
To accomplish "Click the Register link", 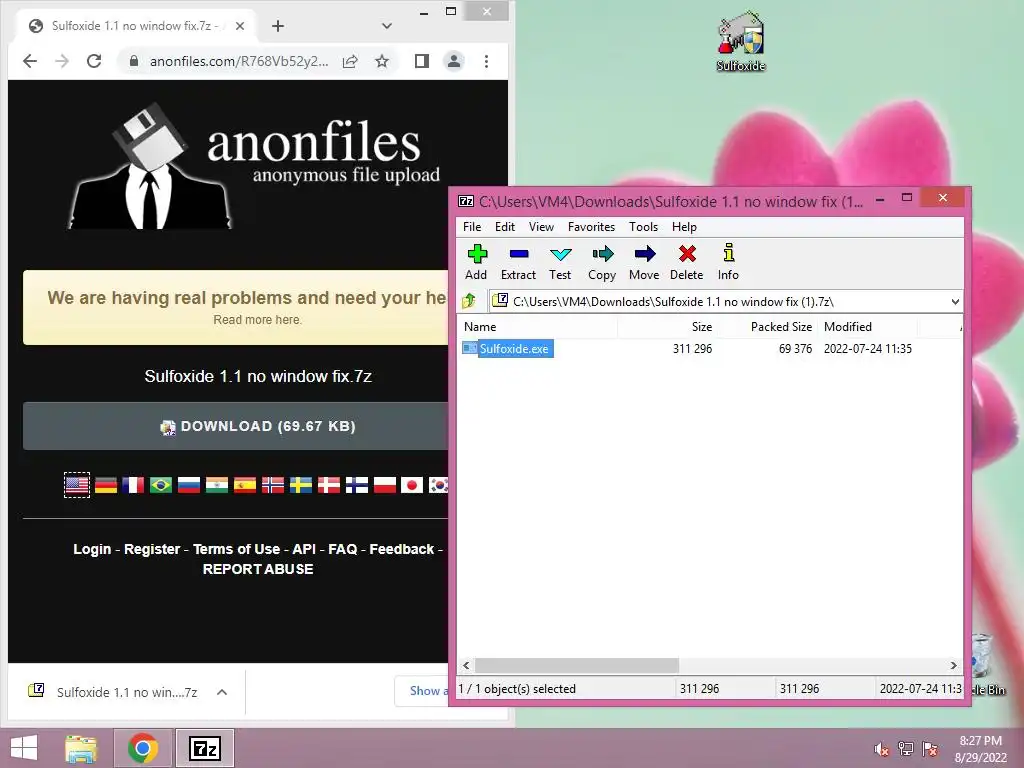I will [x=152, y=549].
